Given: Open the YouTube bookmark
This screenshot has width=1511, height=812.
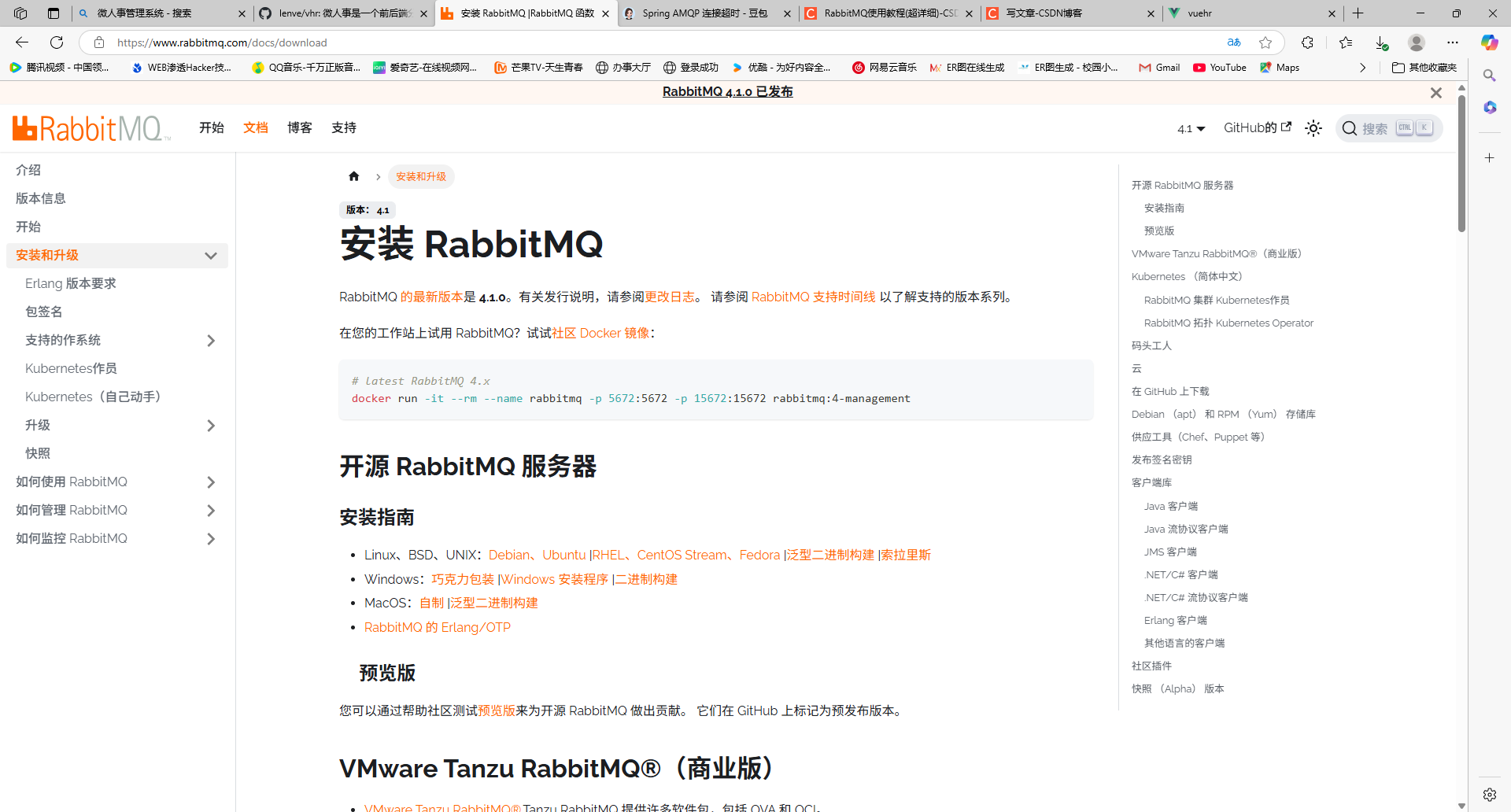Looking at the screenshot, I should (x=1220, y=68).
